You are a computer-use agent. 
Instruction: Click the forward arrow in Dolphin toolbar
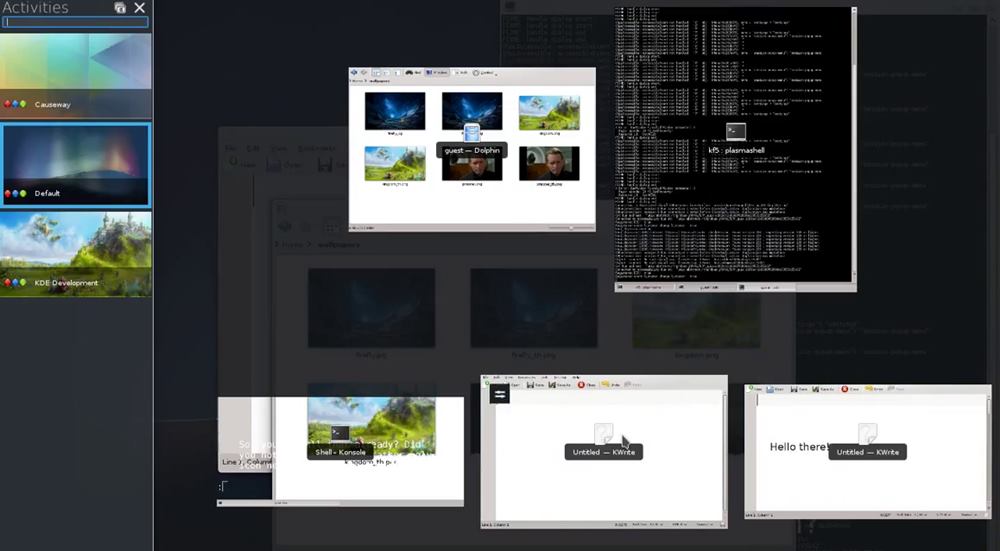(x=364, y=73)
